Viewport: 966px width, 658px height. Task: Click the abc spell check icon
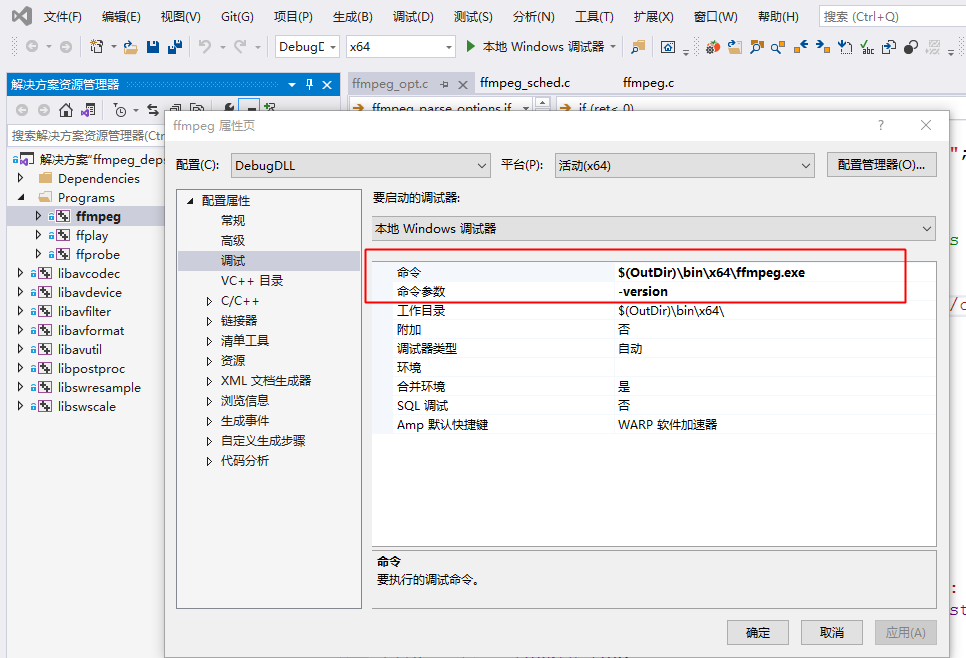coord(867,47)
